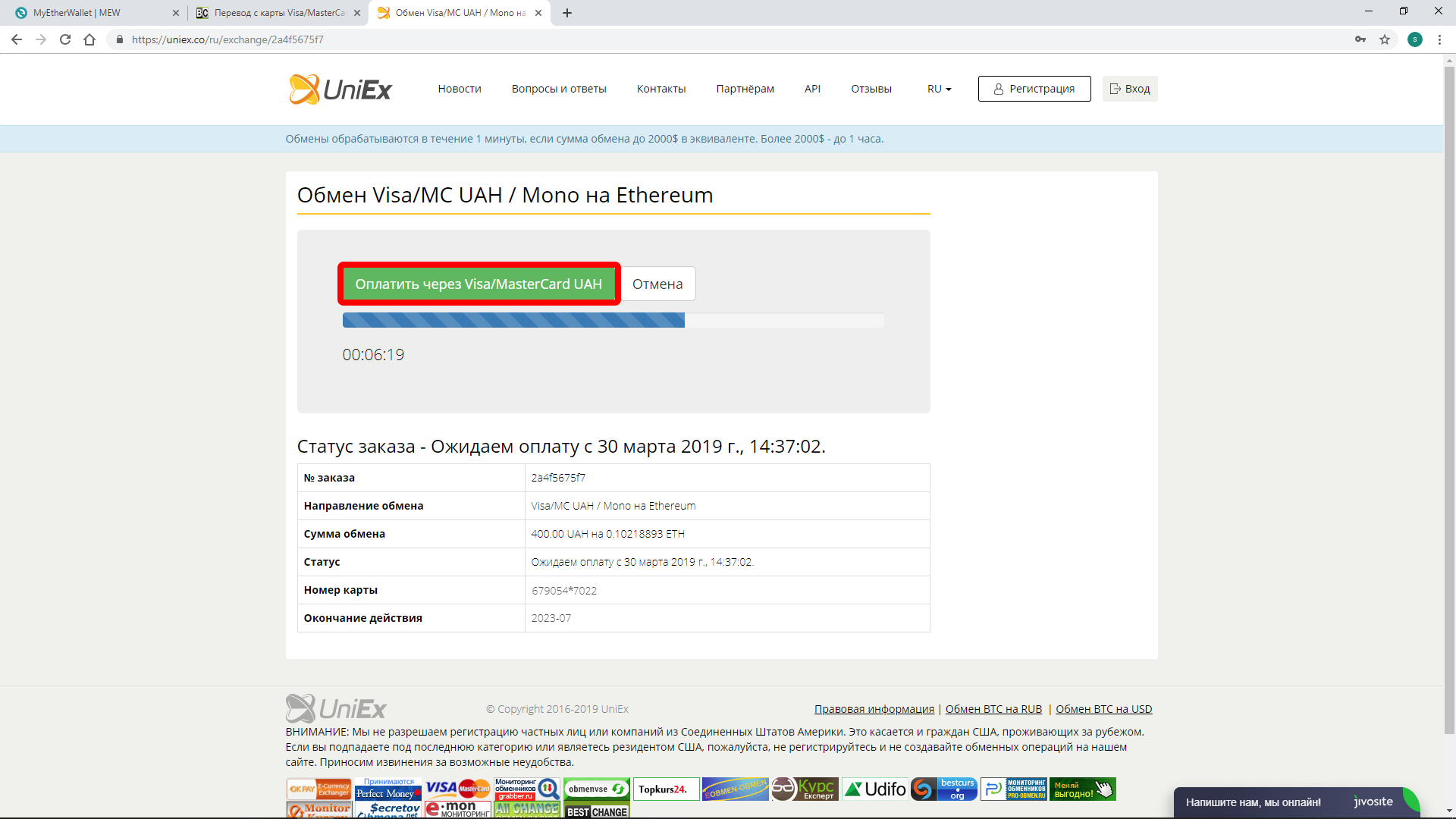Click the browser address bar URL
1456x819 pixels.
coord(227,39)
